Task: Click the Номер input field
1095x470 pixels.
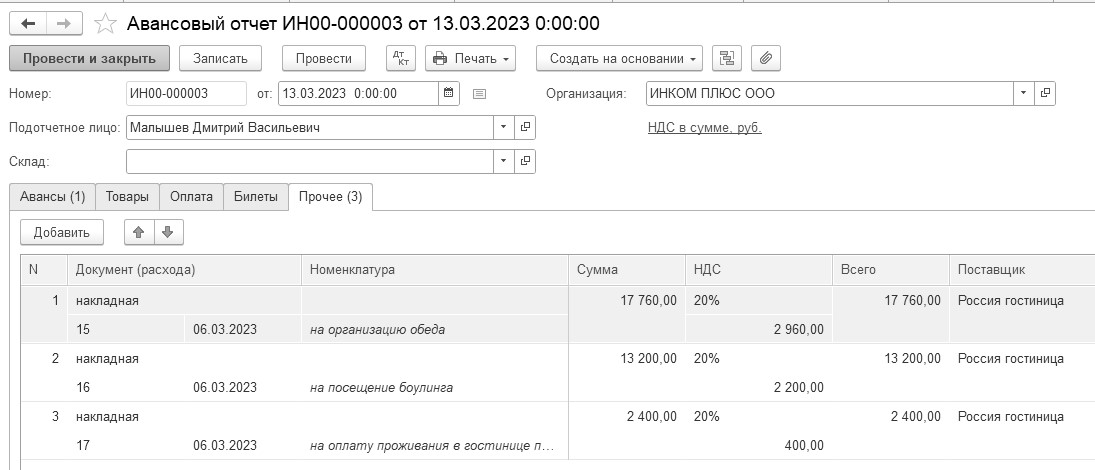Action: [186, 94]
